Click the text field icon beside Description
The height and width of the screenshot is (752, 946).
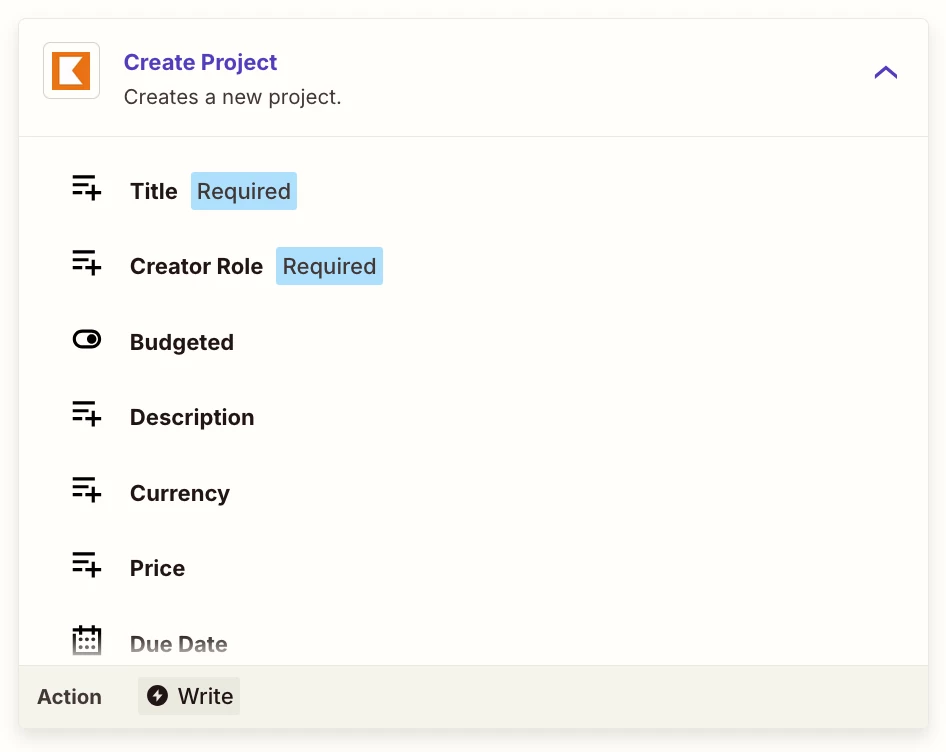[x=87, y=414]
